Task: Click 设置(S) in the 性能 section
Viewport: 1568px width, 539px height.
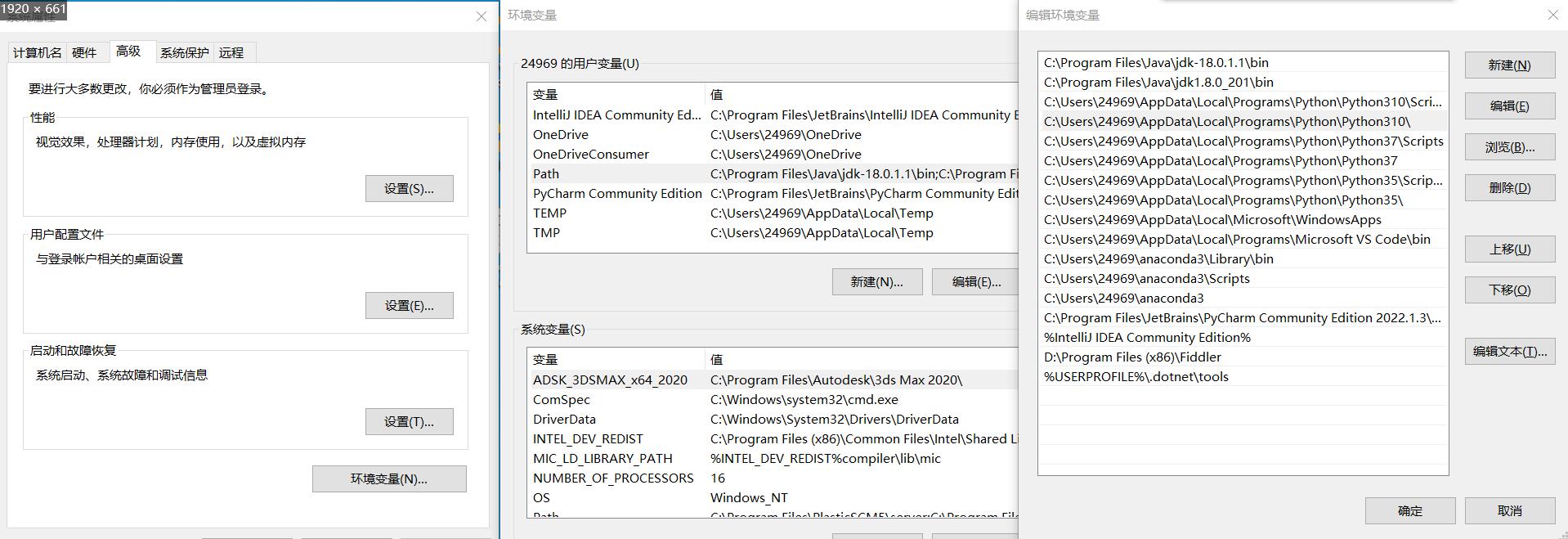Action: [409, 189]
